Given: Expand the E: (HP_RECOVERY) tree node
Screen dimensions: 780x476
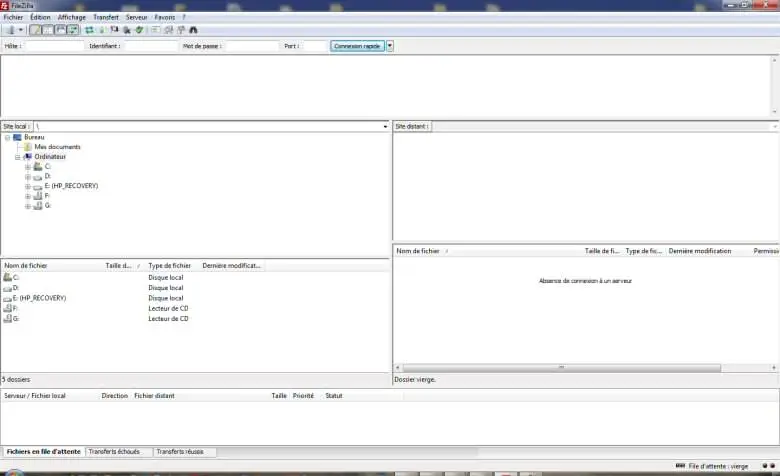Looking at the screenshot, I should point(28,187).
